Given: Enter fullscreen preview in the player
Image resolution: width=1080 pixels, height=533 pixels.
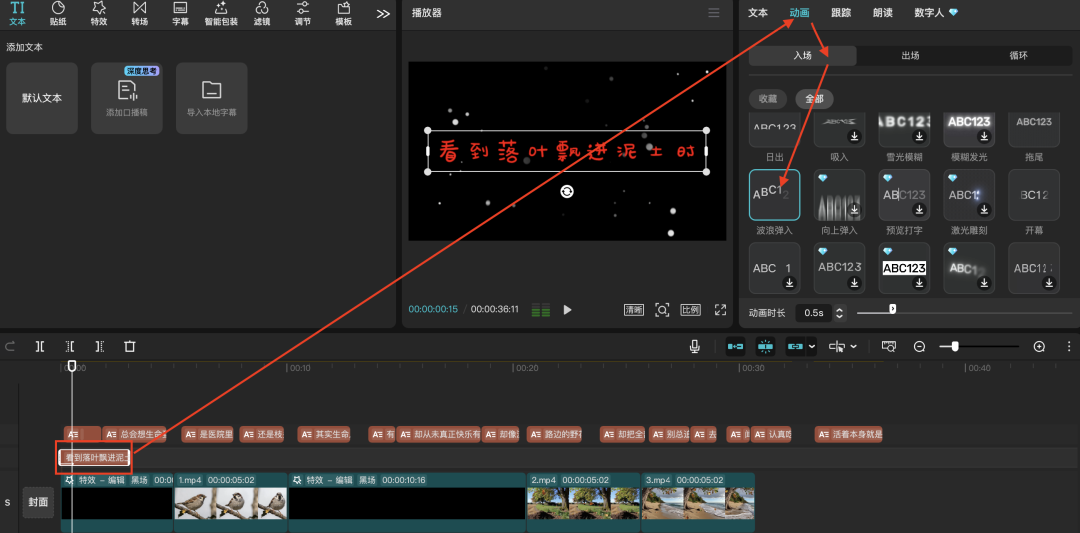Looking at the screenshot, I should click(720, 310).
